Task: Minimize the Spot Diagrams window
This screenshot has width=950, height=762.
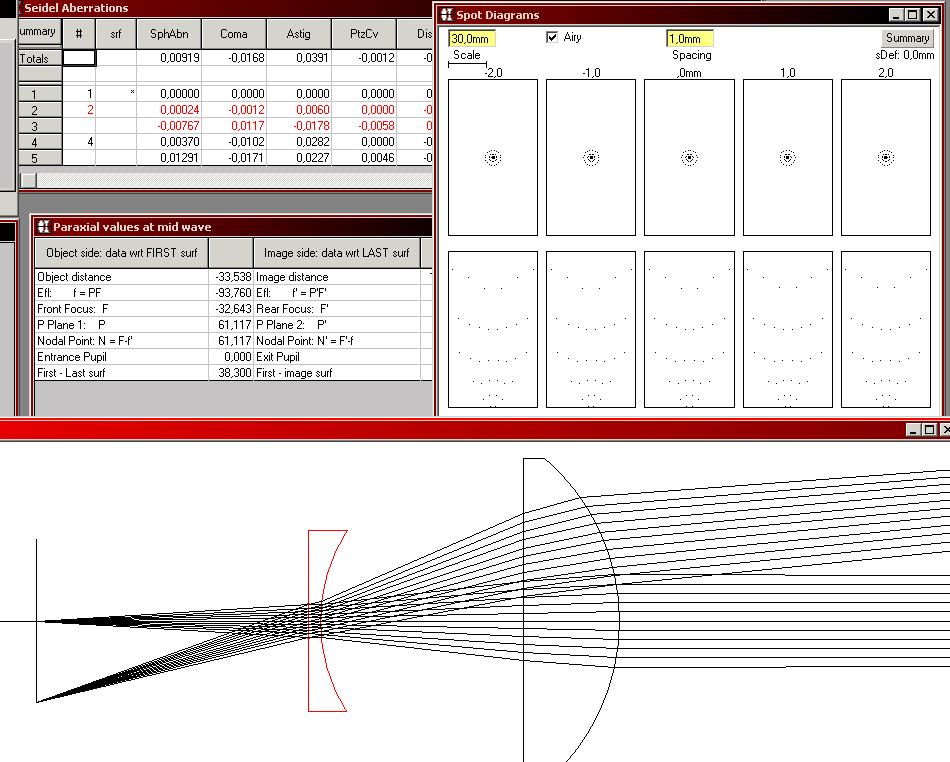Action: (x=898, y=15)
